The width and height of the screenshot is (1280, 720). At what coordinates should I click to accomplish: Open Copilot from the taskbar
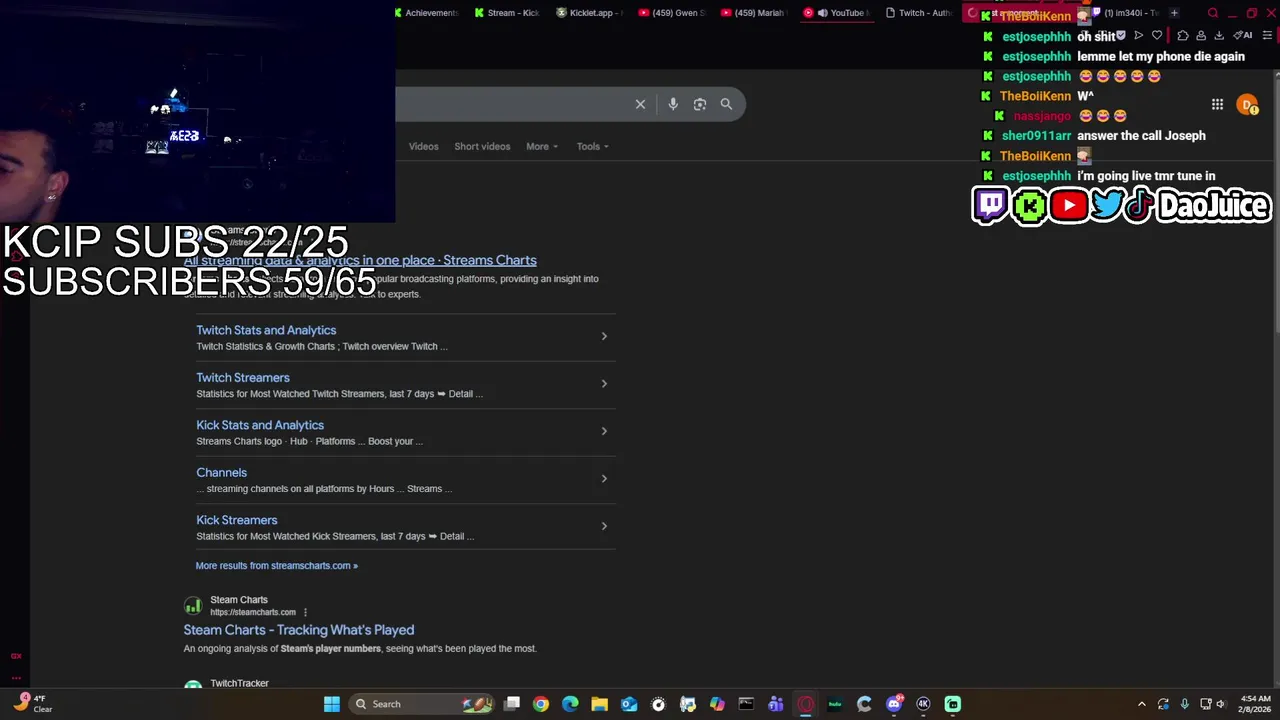click(x=717, y=704)
